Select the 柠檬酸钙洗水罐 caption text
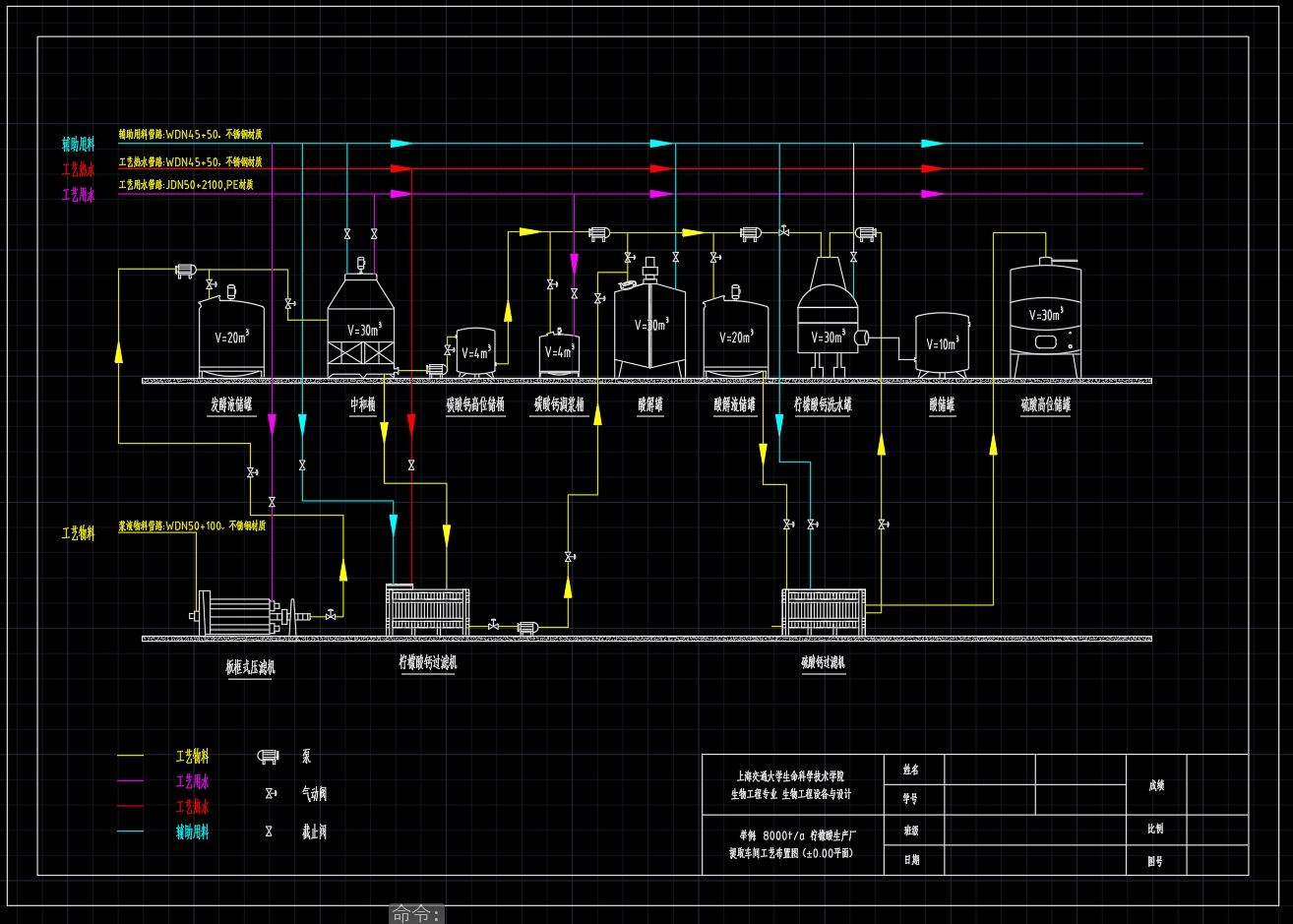The height and width of the screenshot is (924, 1293). tap(823, 405)
